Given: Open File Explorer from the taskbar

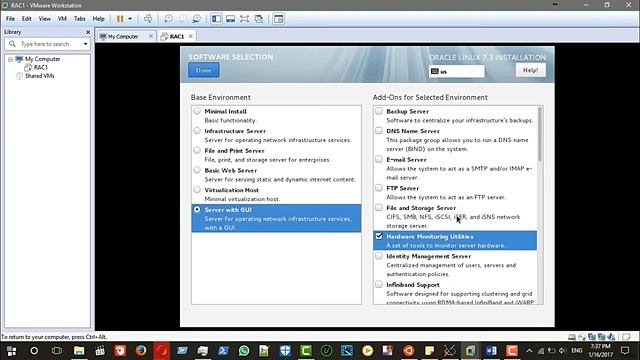Looking at the screenshot, I should [79, 351].
